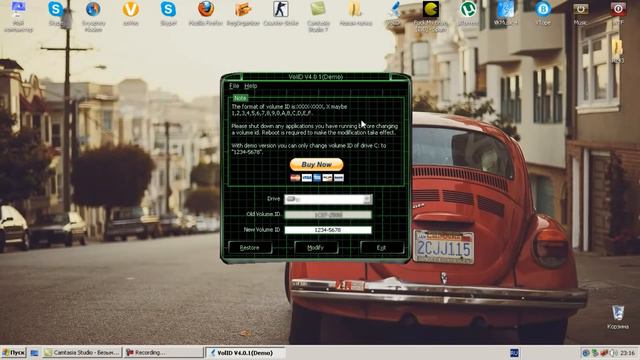Screen dimensions: 640x360
Task: Switch to Recording taskbar button
Action: tap(163, 353)
